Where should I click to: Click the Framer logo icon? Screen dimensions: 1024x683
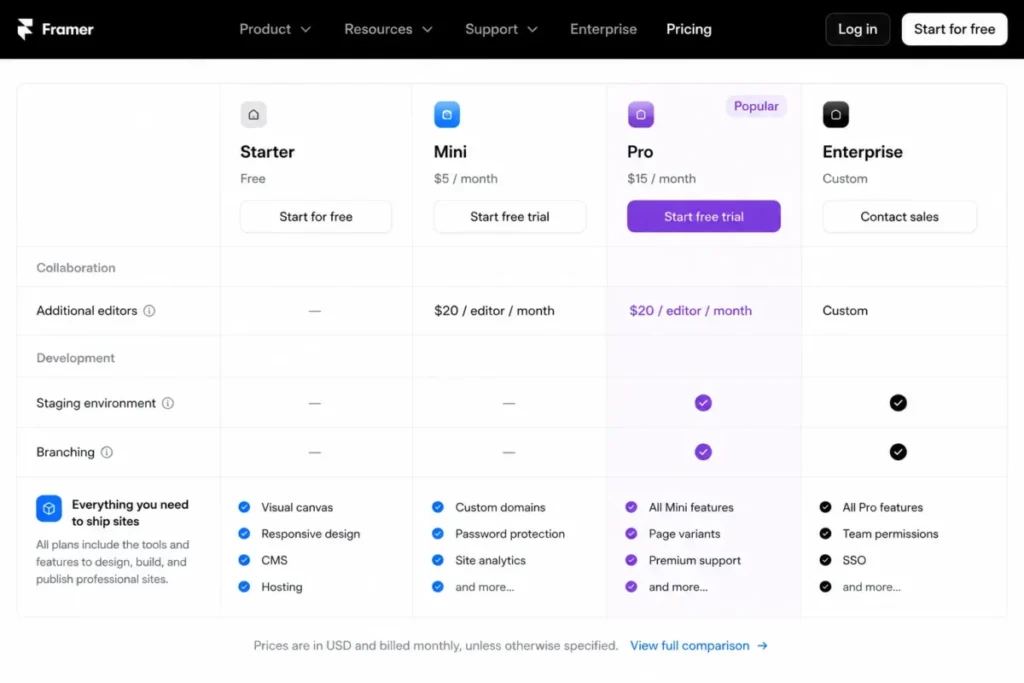25,29
